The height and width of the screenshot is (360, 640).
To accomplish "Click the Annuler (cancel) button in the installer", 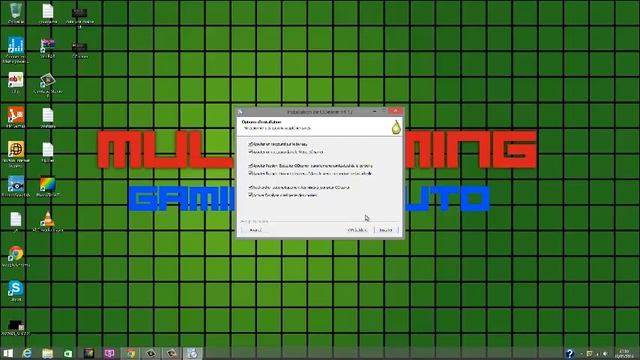I will (255, 230).
